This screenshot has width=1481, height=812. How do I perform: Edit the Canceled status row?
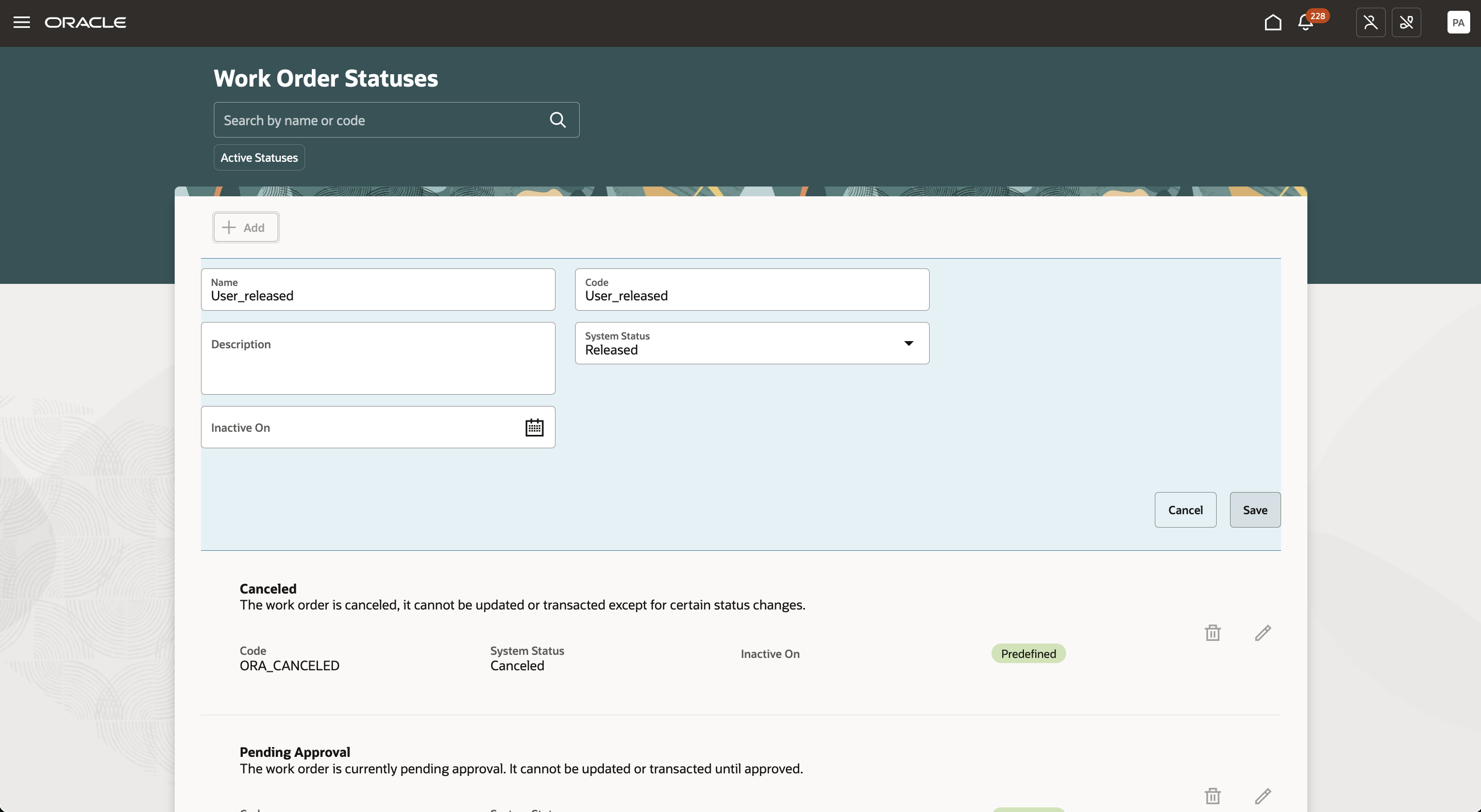(1263, 633)
